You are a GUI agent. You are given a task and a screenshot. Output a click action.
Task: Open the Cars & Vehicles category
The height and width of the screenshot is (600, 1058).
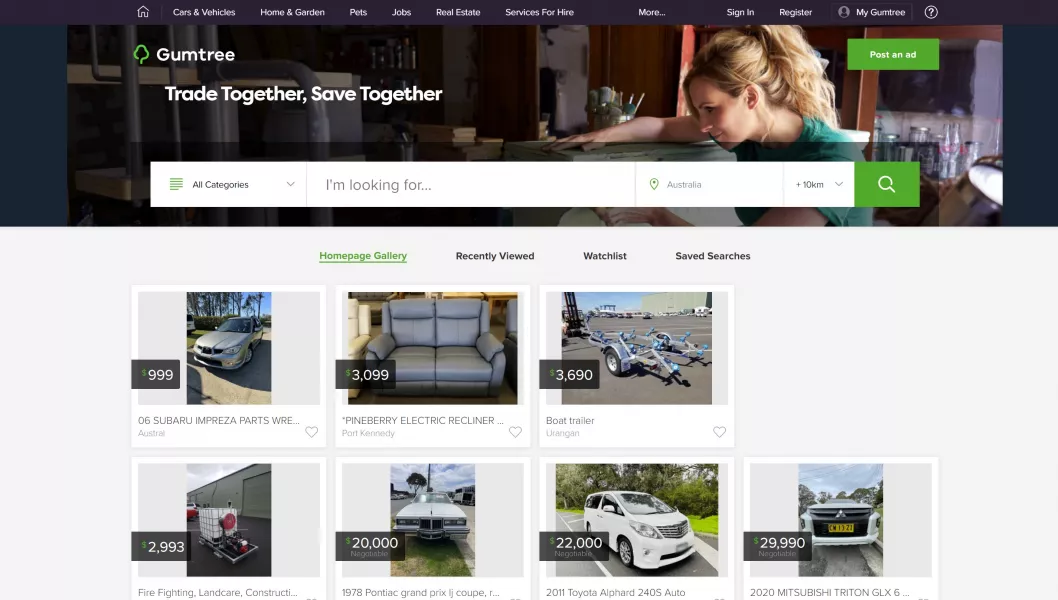click(204, 12)
